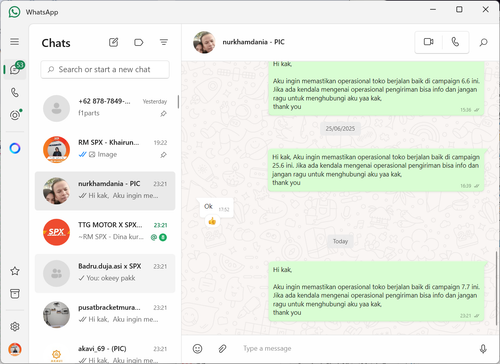The width and height of the screenshot is (500, 364).
Task: Click the Today date separator
Action: pos(340,241)
